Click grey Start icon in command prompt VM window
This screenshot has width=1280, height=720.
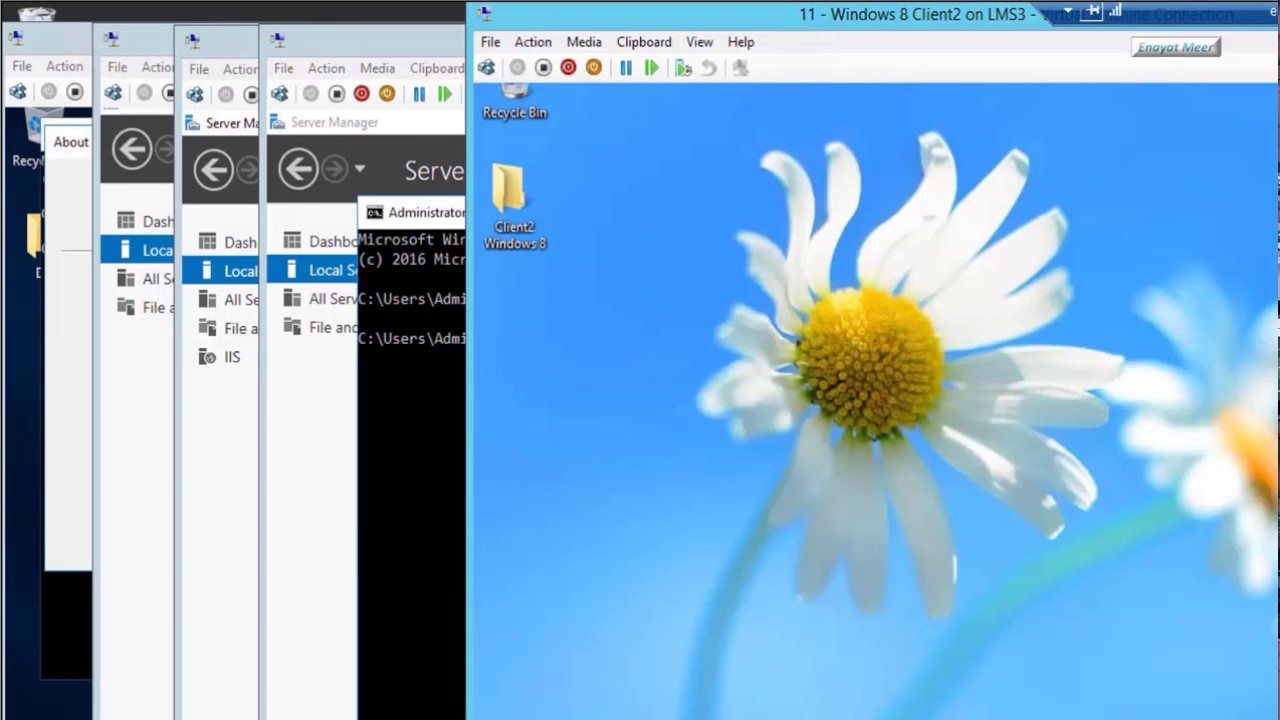311,94
